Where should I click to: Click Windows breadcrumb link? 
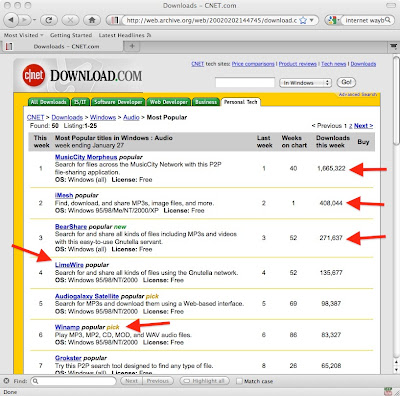tap(103, 117)
